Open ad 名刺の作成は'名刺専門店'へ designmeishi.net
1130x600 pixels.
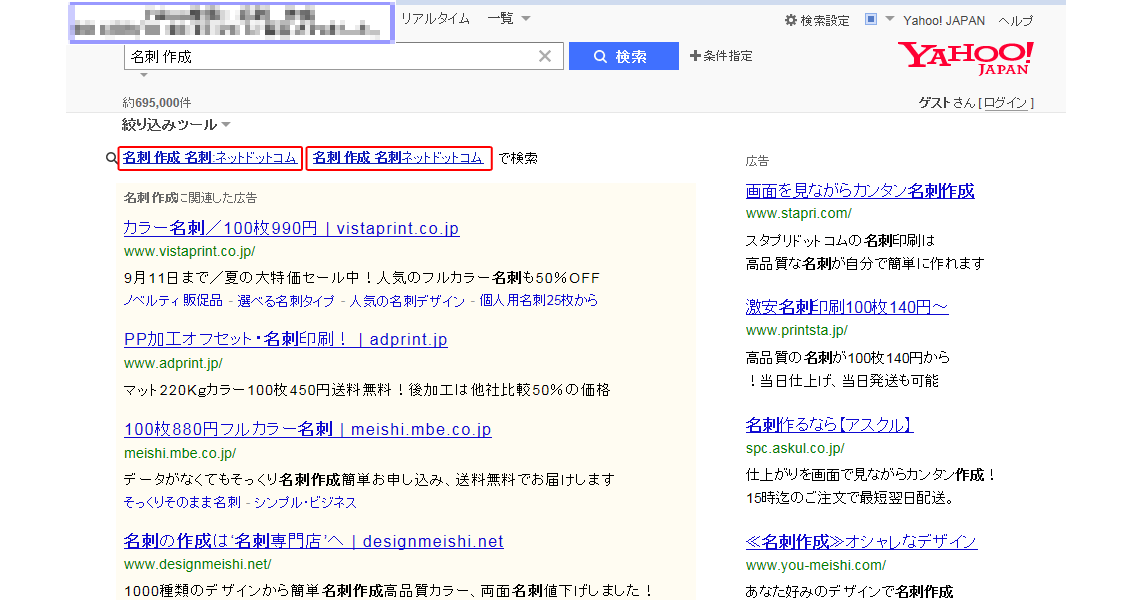click(x=313, y=541)
